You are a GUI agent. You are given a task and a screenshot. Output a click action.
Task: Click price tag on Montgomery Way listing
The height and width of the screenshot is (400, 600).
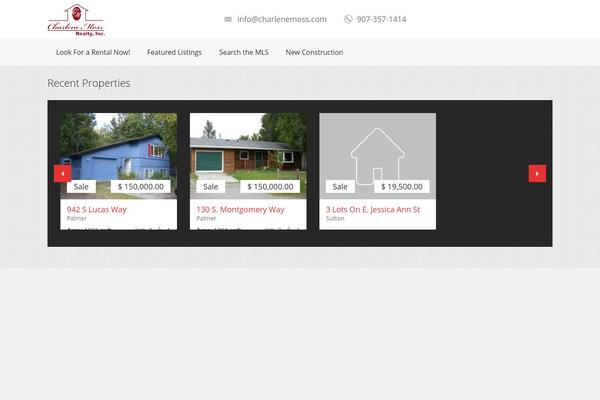pyautogui.click(x=270, y=187)
